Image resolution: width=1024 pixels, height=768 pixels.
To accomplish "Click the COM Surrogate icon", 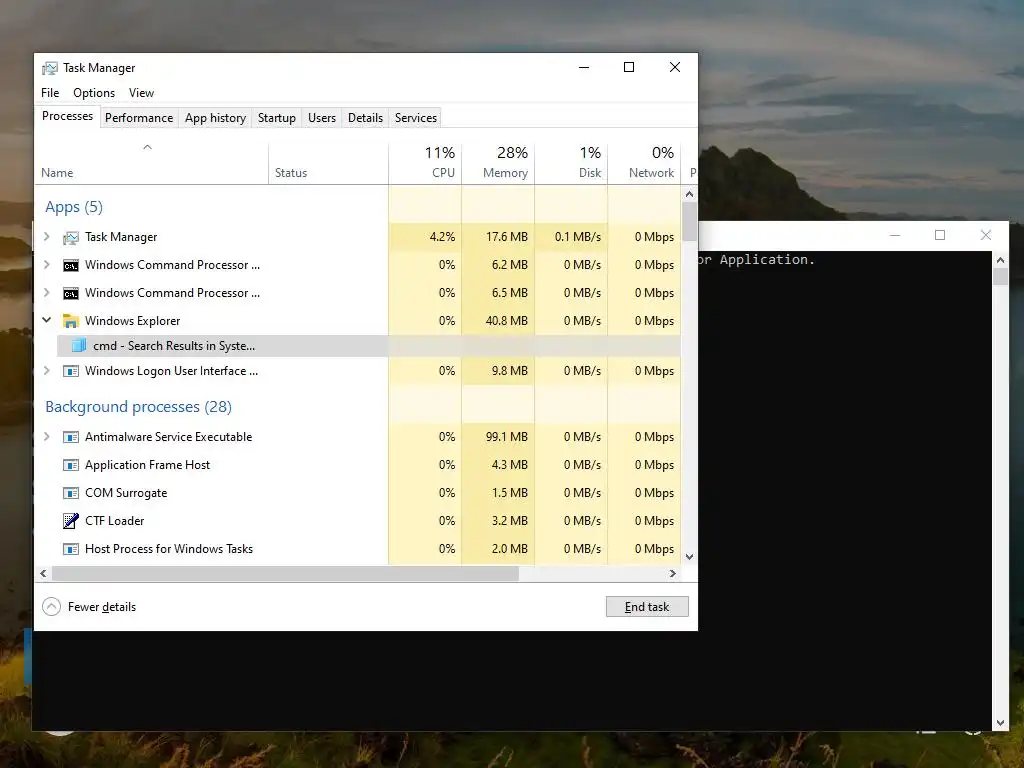I will coord(71,493).
